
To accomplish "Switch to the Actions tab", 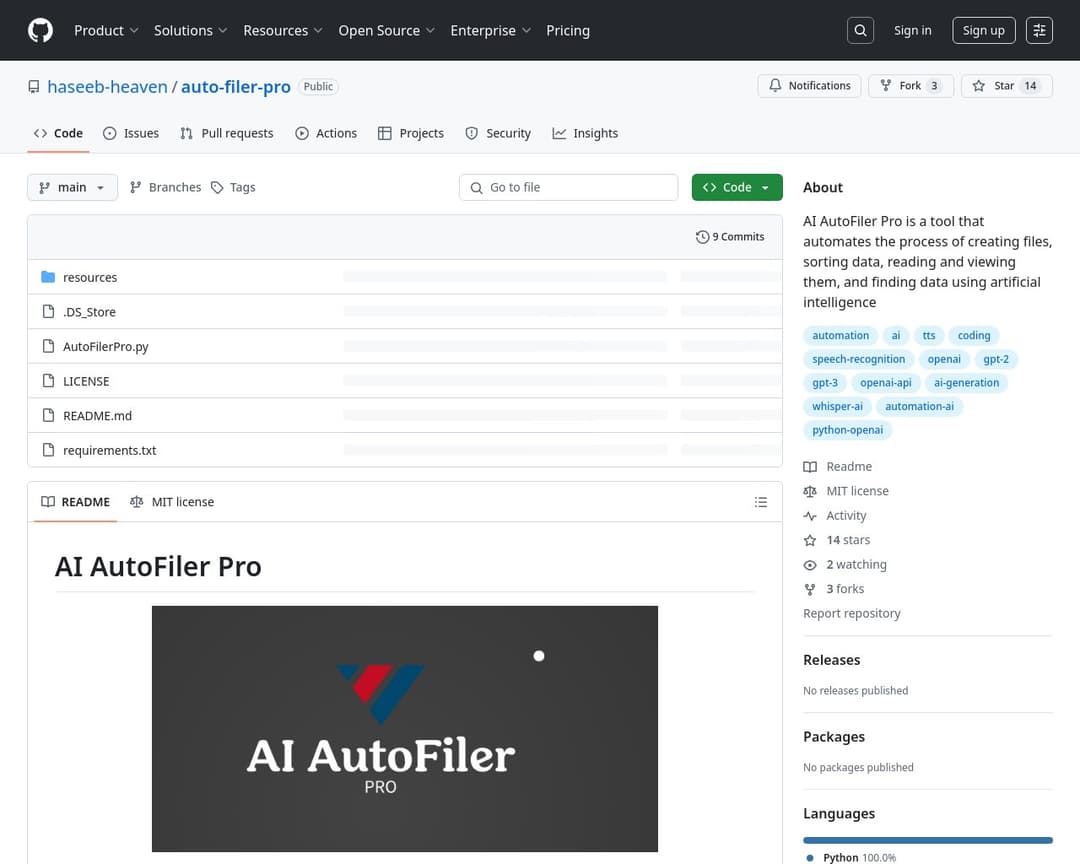I will 326,134.
